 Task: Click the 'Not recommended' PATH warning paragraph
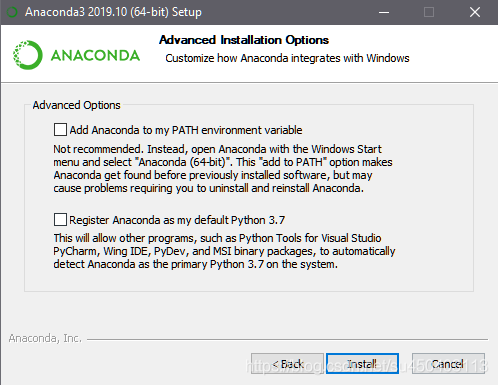(223, 169)
